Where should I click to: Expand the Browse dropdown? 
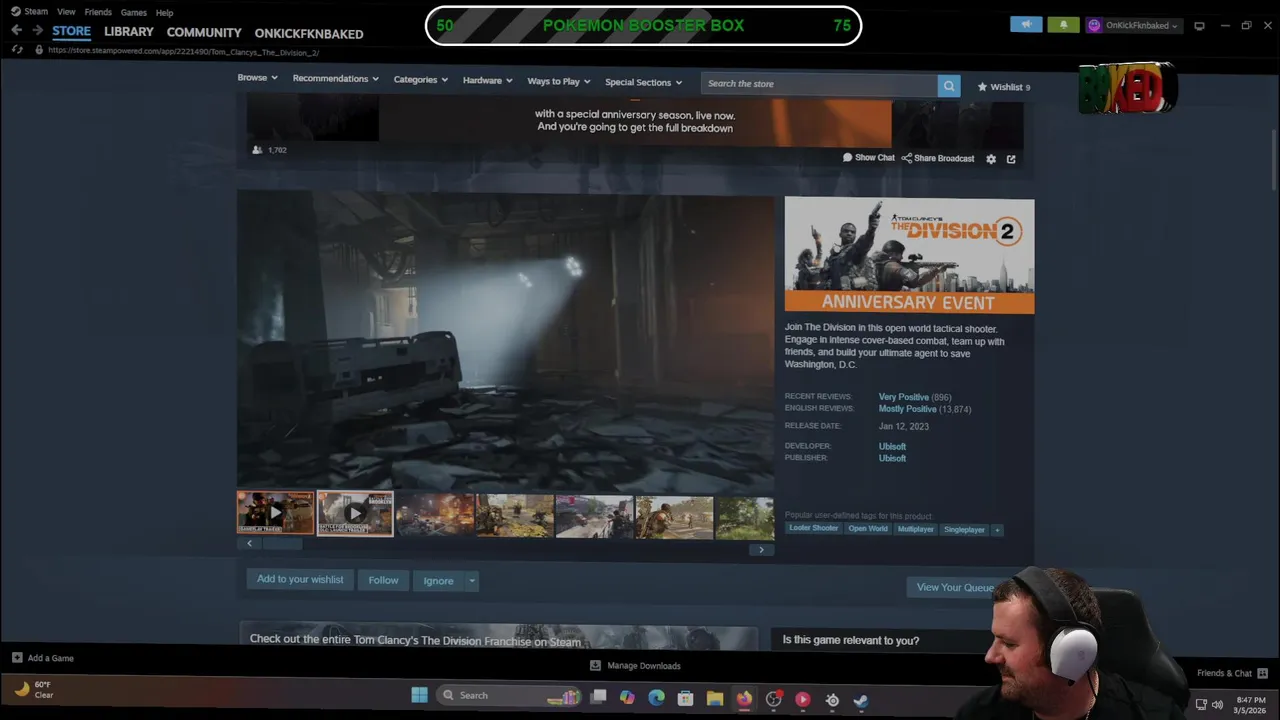tap(257, 78)
